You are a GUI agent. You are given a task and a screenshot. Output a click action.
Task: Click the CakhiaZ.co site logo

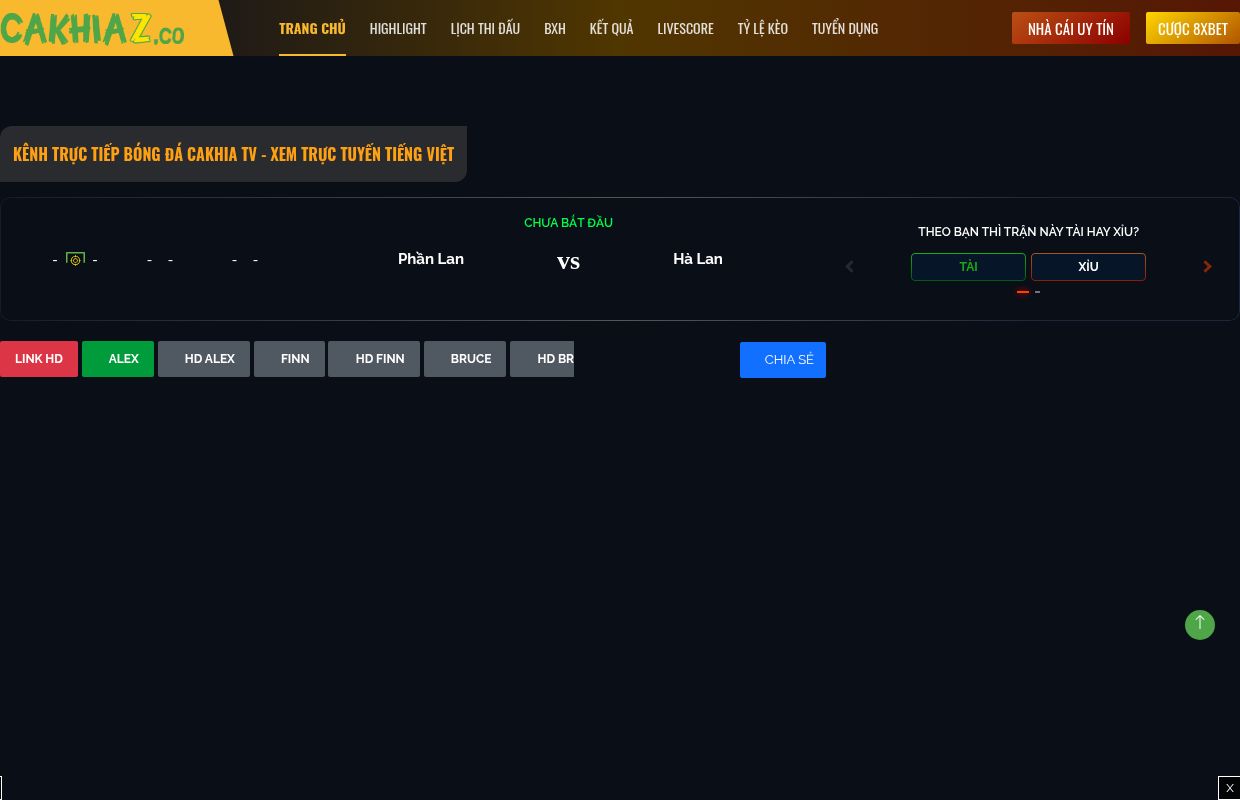coord(93,28)
